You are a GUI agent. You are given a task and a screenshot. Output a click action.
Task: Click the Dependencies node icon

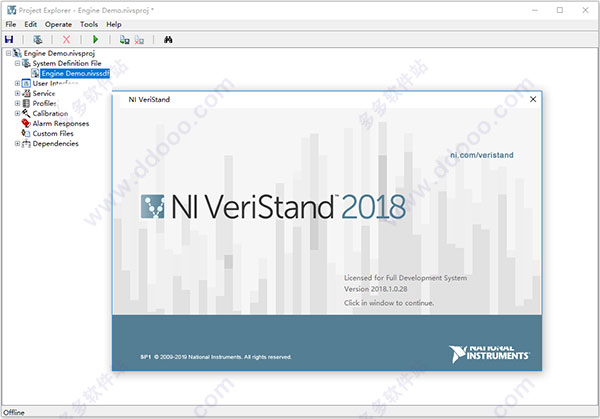tap(26, 143)
